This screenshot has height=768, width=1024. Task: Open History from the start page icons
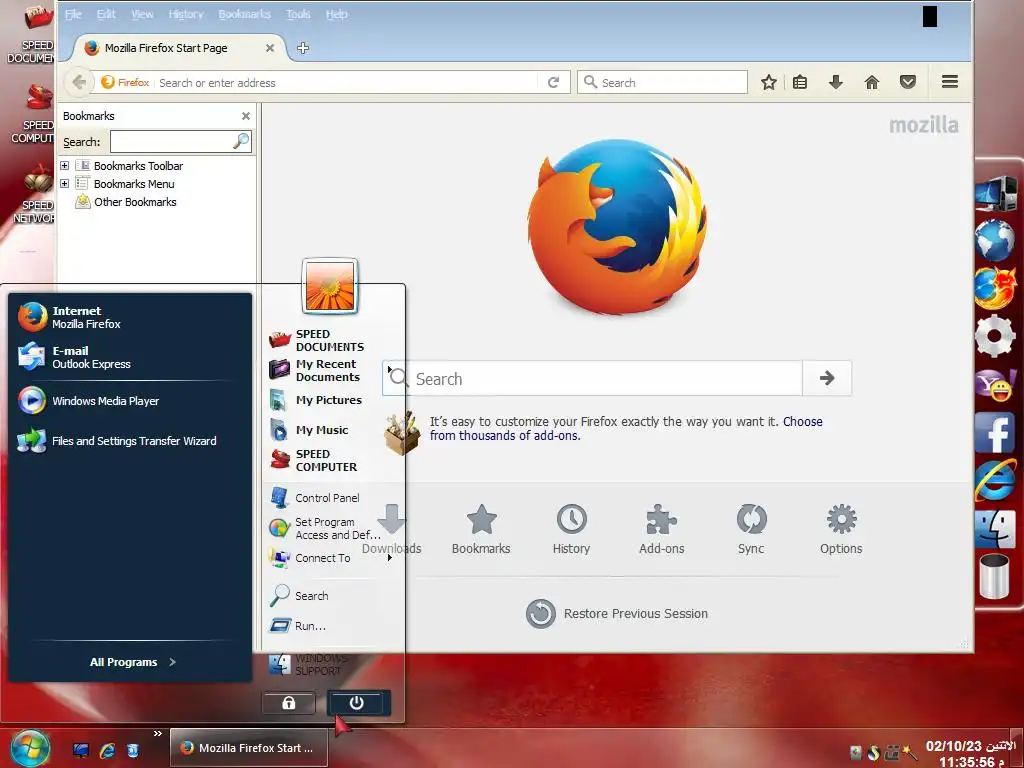pos(571,529)
